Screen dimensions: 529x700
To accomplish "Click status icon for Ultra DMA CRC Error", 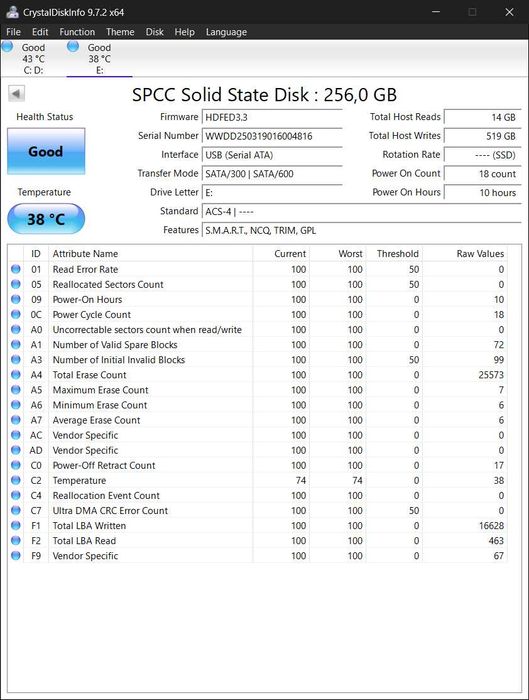I will pos(16,510).
